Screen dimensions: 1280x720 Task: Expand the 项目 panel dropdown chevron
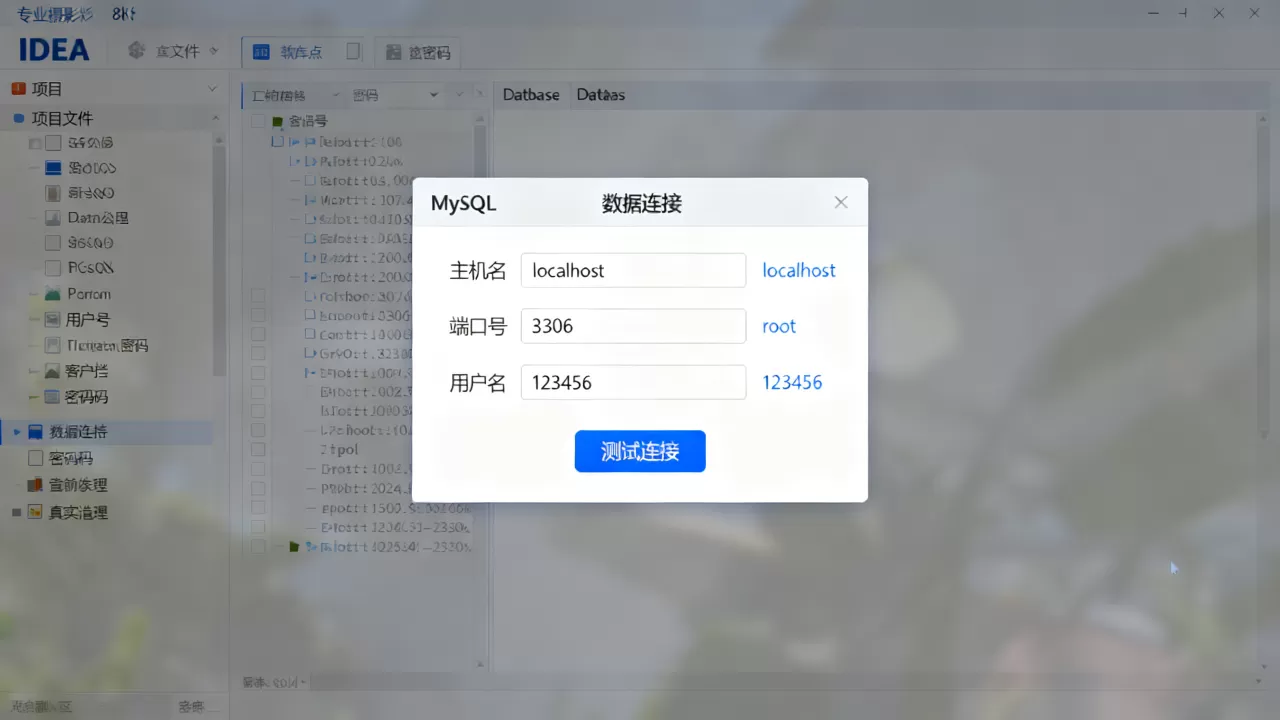(212, 89)
